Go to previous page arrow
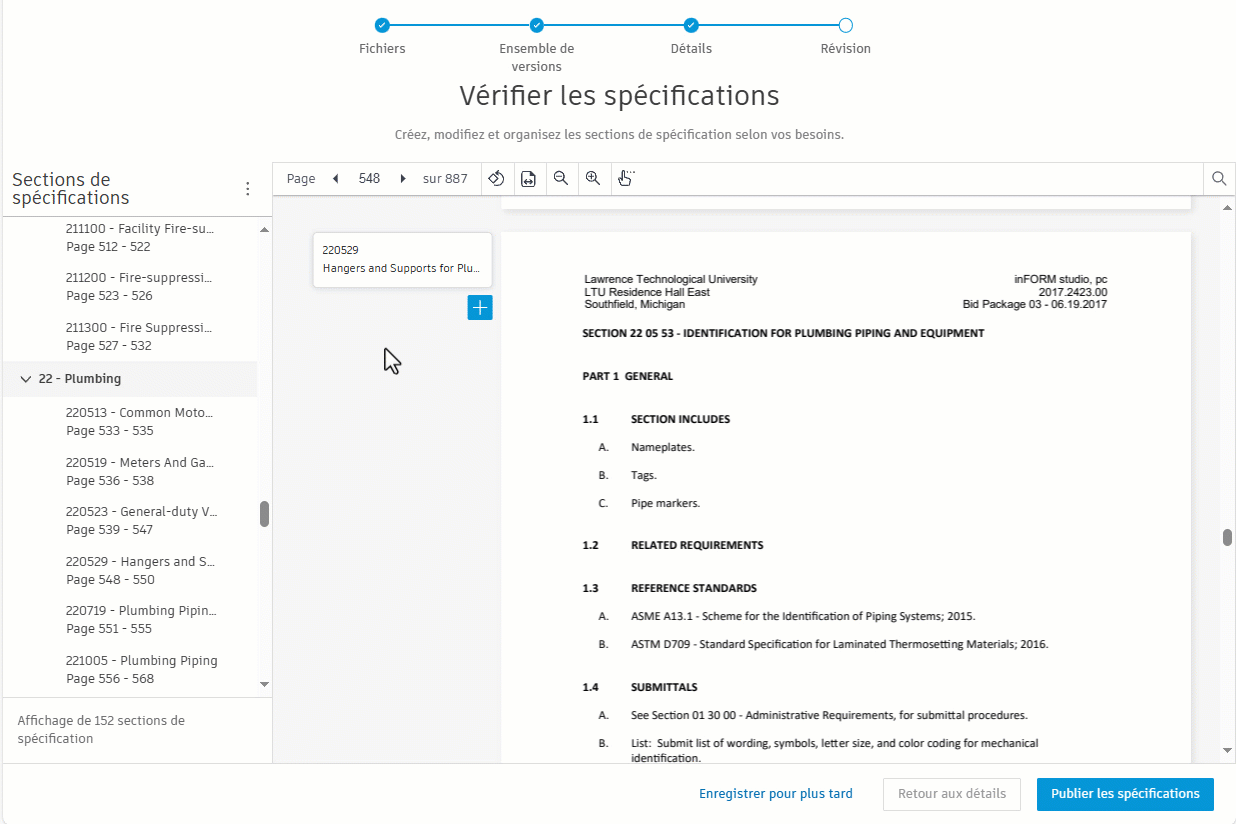Screen dimensions: 1236x824 point(335,179)
